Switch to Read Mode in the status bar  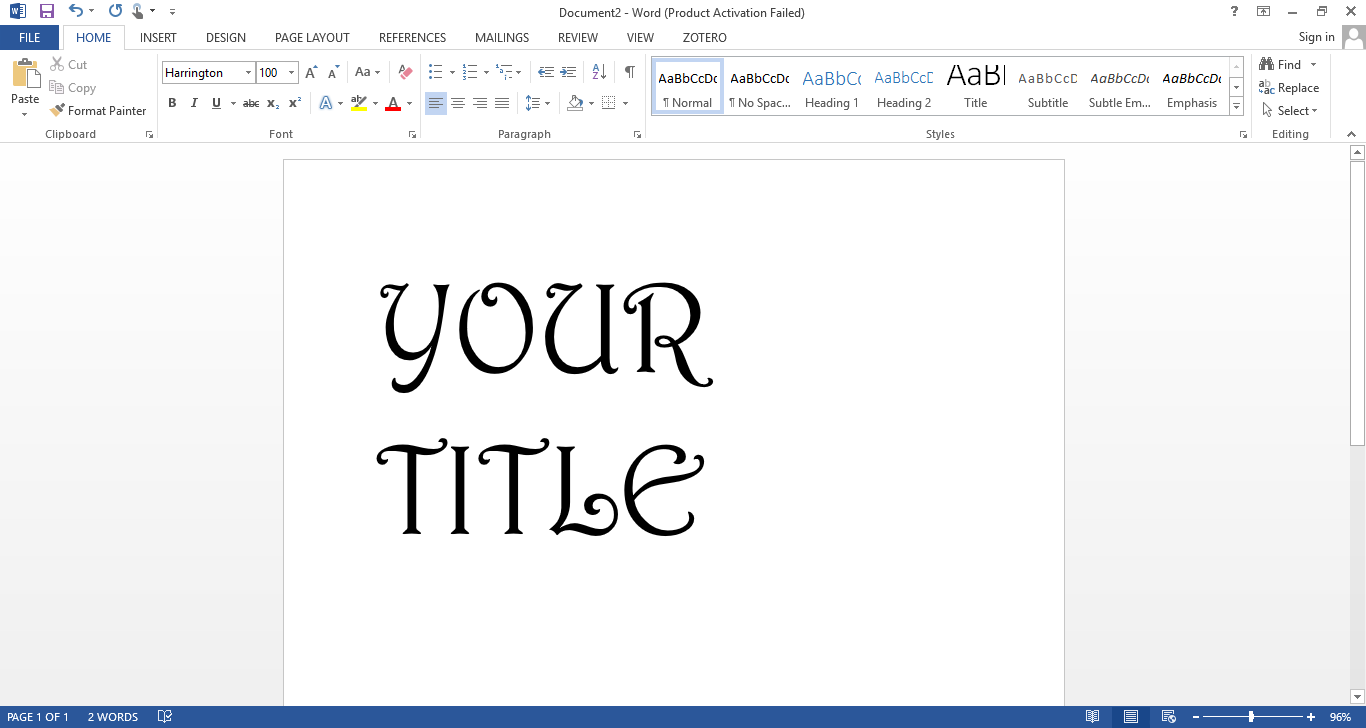point(1092,716)
